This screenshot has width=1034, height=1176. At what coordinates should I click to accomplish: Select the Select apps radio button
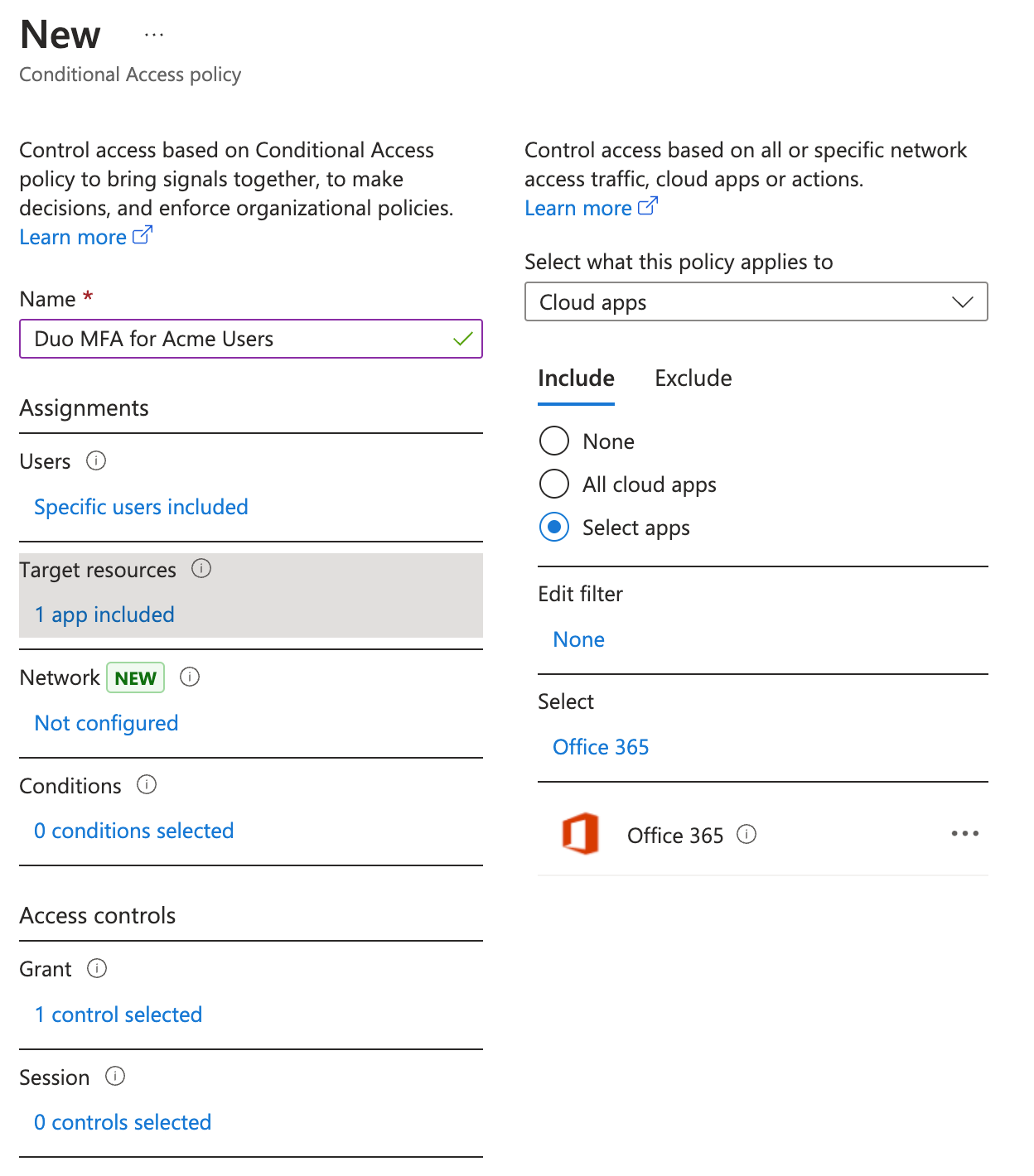[553, 527]
